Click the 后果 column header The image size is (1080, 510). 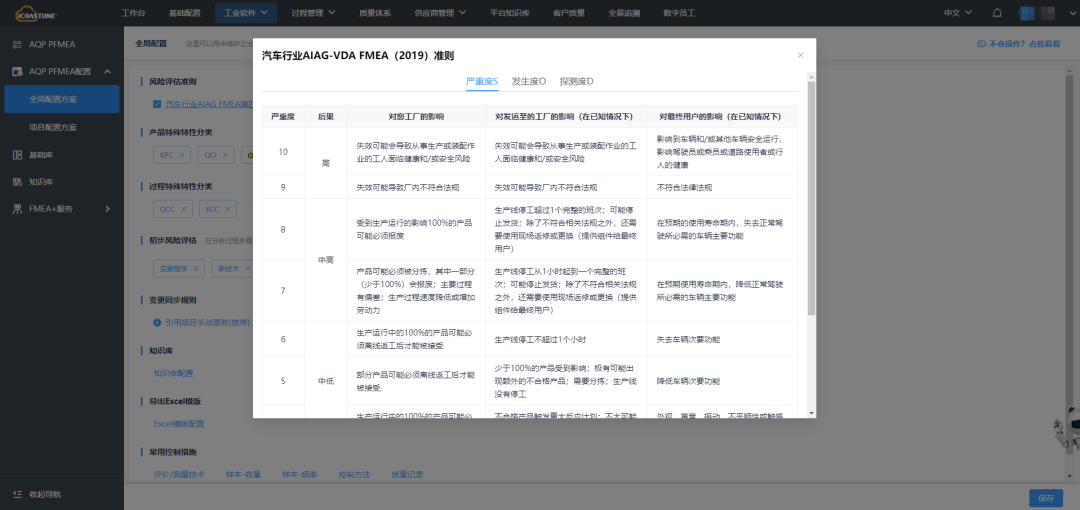326,116
